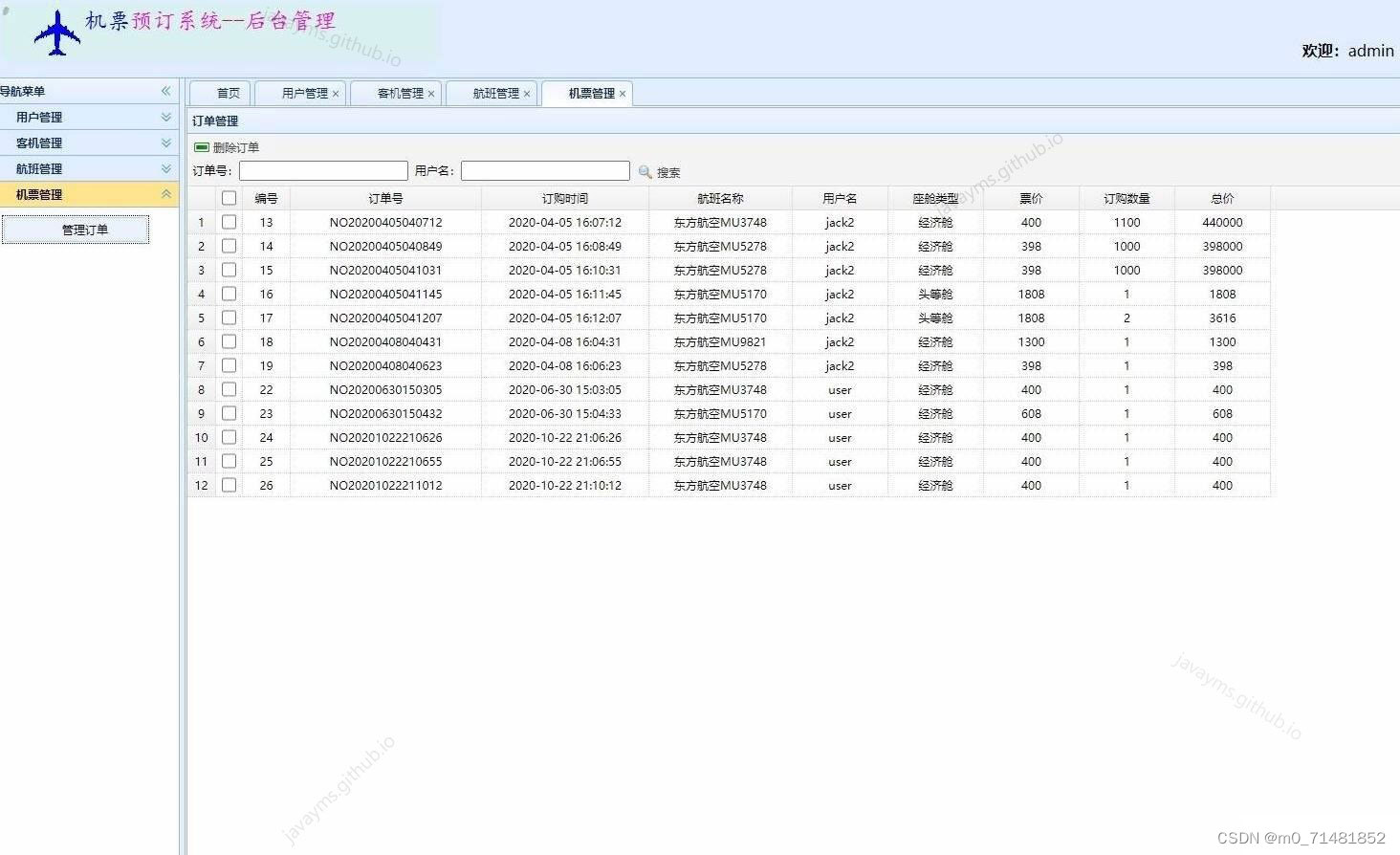Click the 票价 column header
The image size is (1400, 855).
(1031, 198)
